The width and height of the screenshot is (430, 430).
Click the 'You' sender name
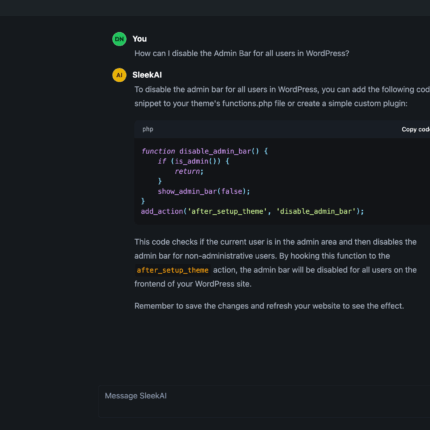coord(139,39)
